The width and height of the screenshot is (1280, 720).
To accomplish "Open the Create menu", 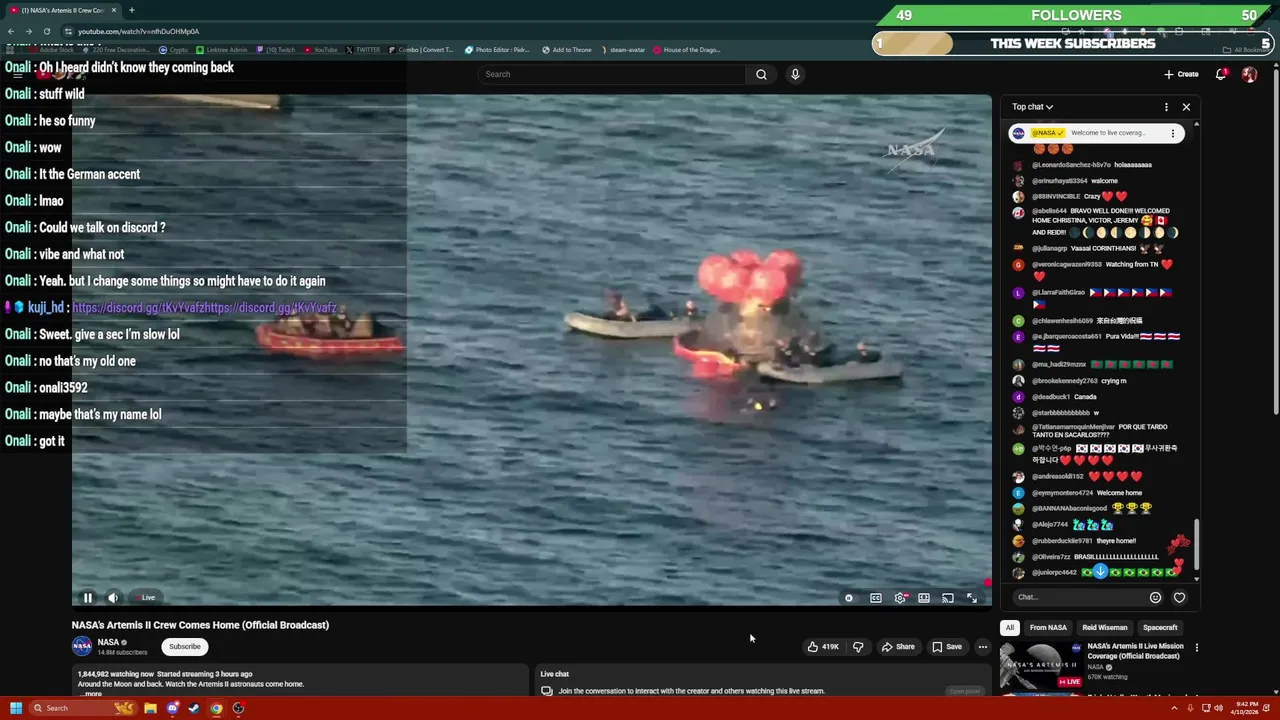I will pos(1181,74).
